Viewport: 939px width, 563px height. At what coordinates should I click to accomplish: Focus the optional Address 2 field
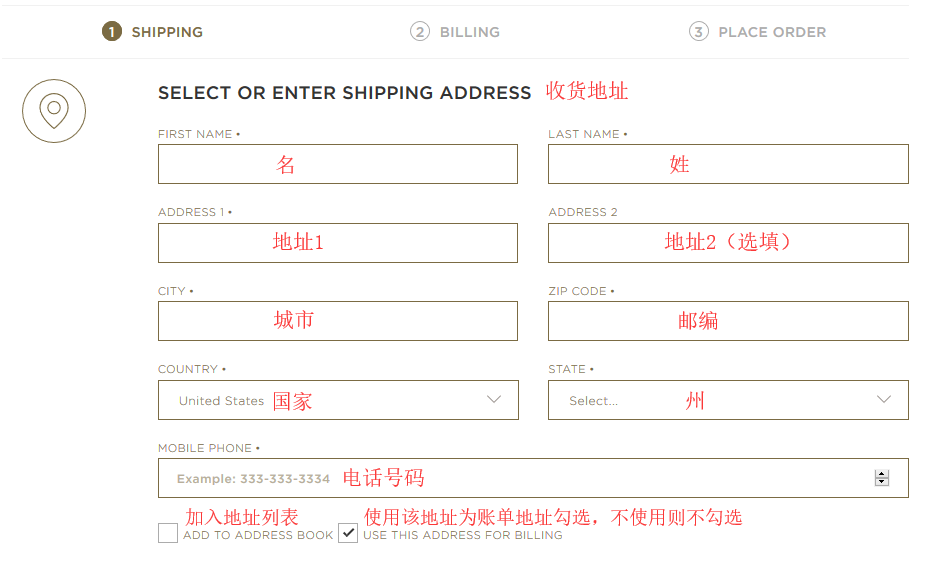pos(728,243)
